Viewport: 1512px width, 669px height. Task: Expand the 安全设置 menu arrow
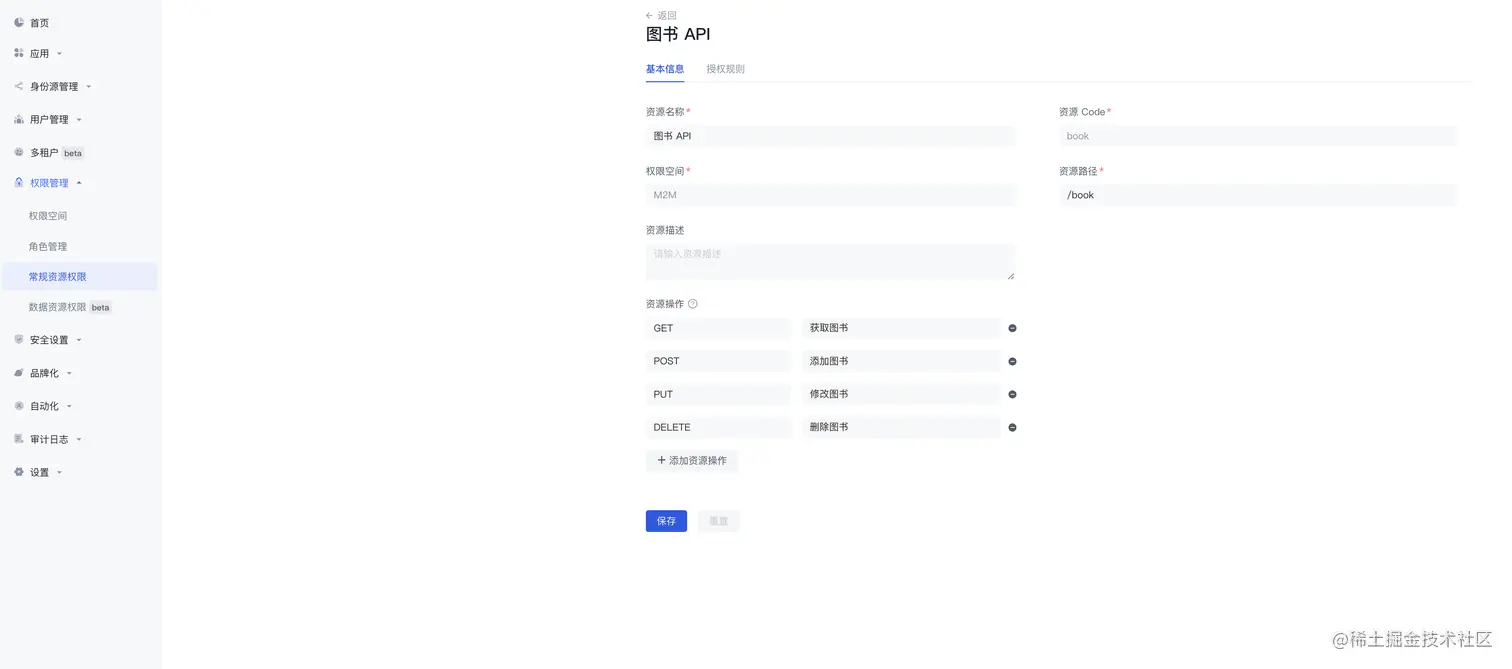[x=79, y=340]
